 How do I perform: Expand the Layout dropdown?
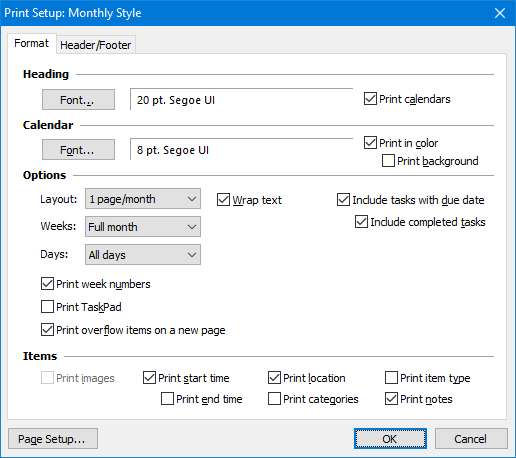pyautogui.click(x=143, y=199)
